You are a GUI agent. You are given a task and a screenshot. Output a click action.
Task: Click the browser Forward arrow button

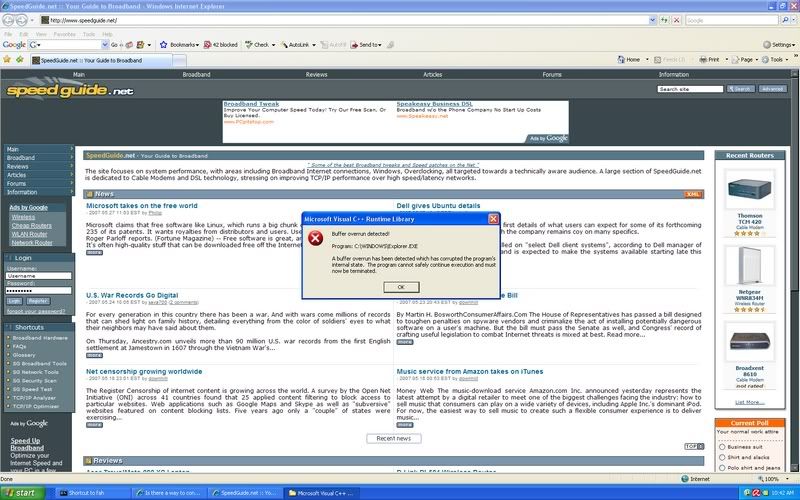point(21,20)
